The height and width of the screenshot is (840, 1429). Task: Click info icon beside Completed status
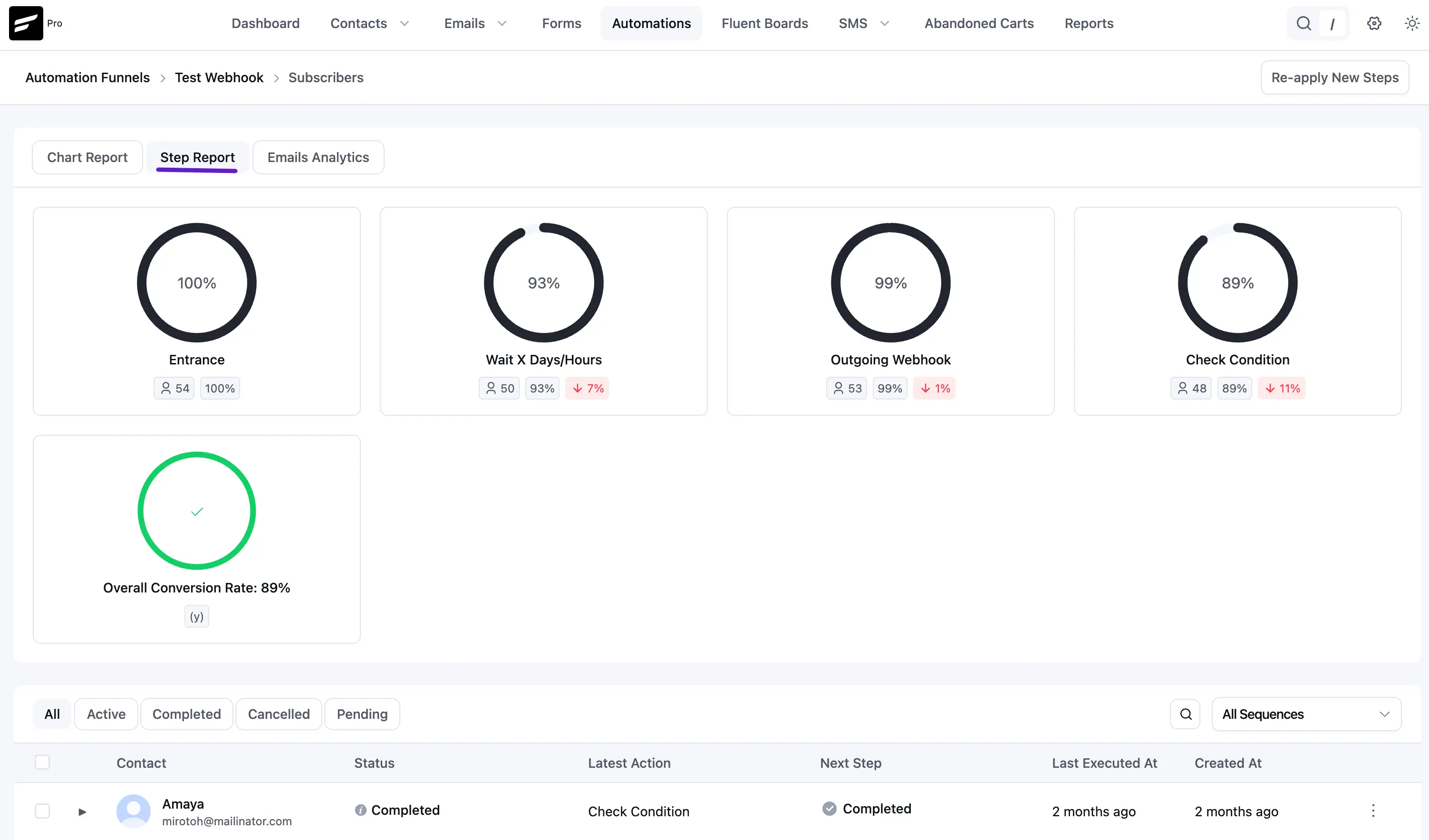pos(360,810)
